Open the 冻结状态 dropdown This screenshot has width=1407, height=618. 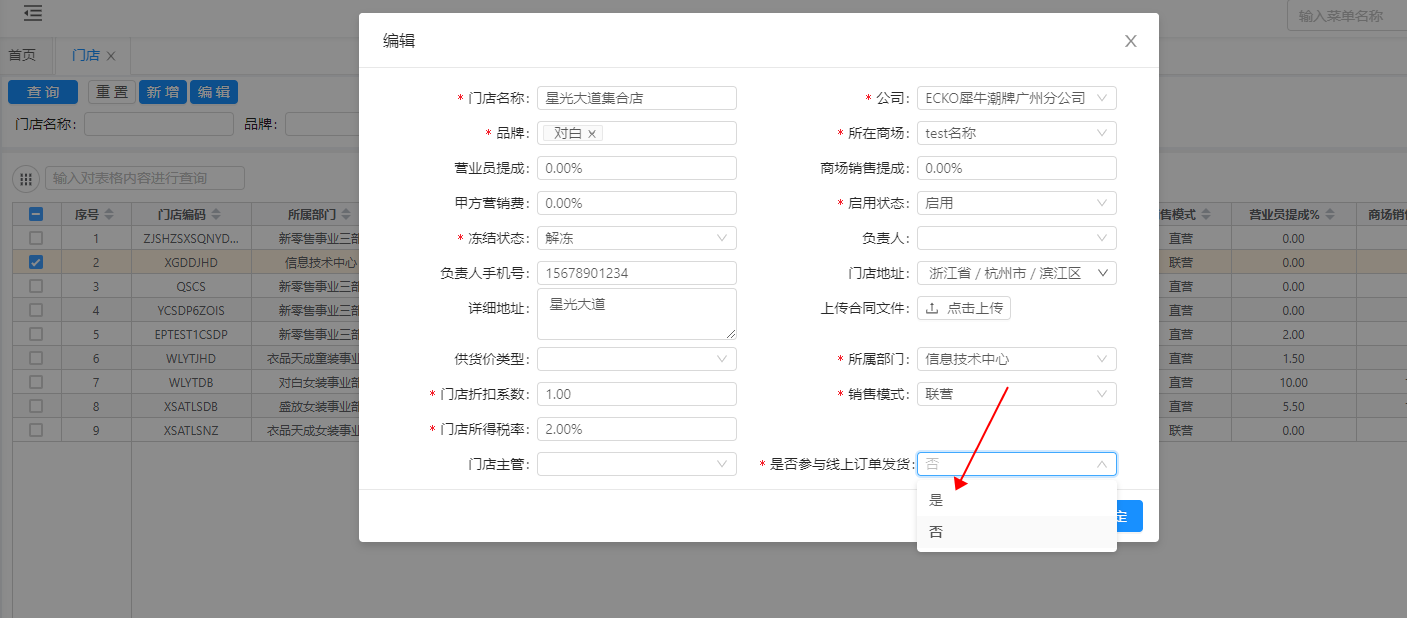click(x=636, y=238)
